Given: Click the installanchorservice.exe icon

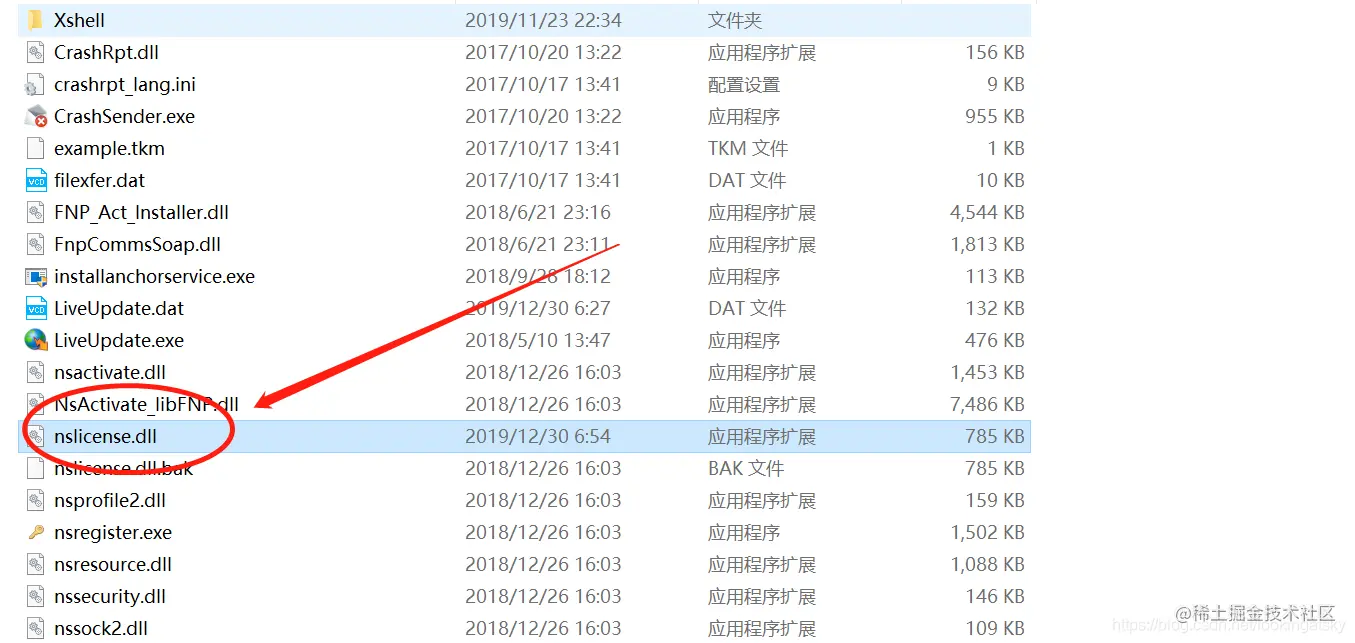Looking at the screenshot, I should click(x=34, y=276).
